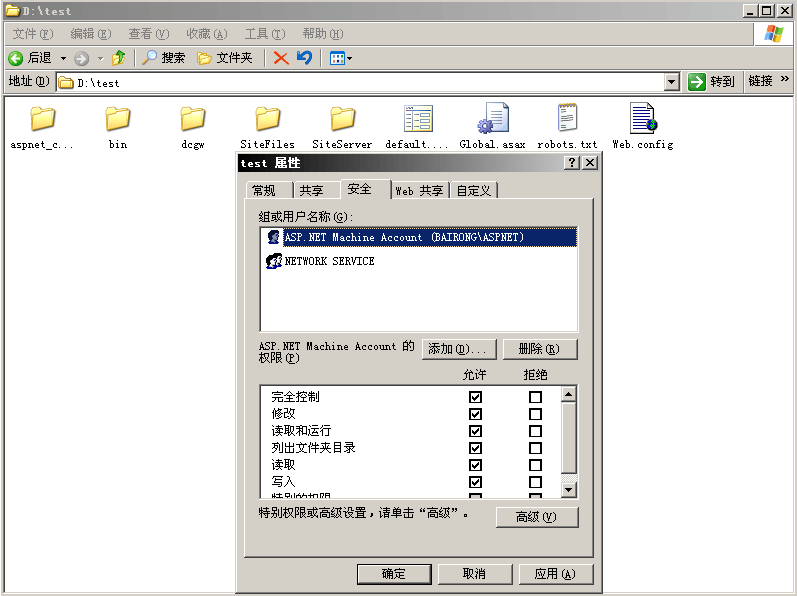
Task: Select the SiteServer folder icon
Action: [343, 119]
